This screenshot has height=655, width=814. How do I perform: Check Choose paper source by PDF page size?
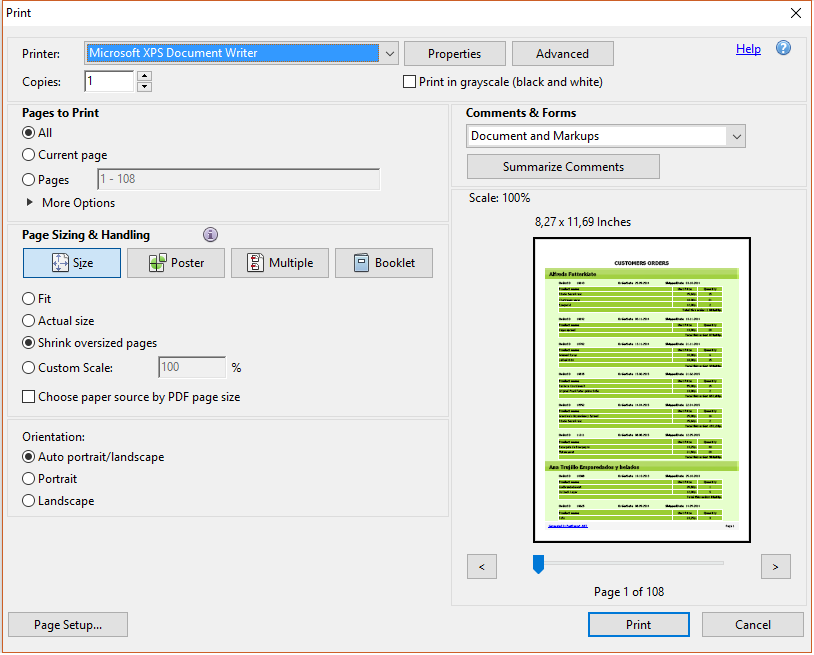[29, 397]
